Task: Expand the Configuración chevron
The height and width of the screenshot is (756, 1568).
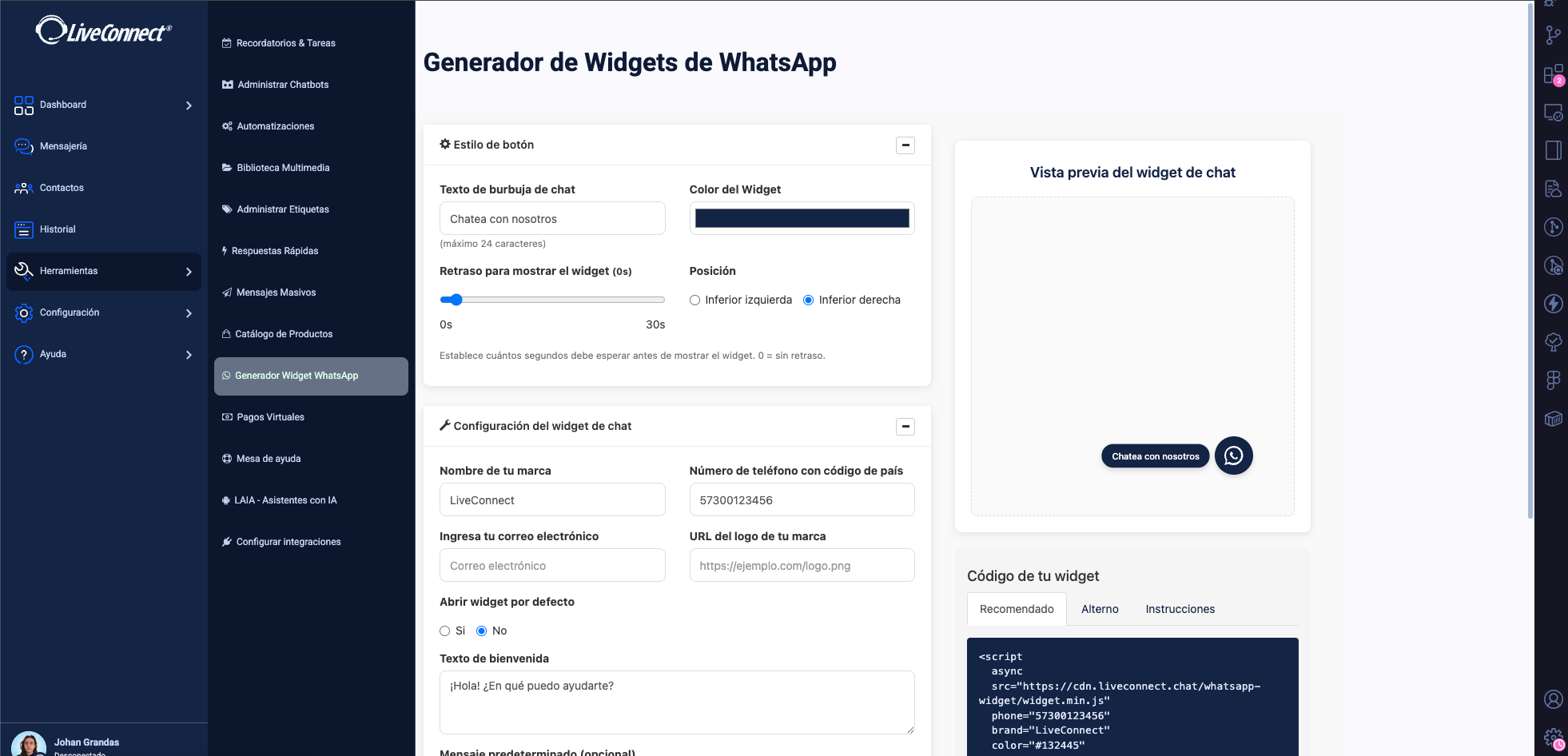Action: (189, 313)
